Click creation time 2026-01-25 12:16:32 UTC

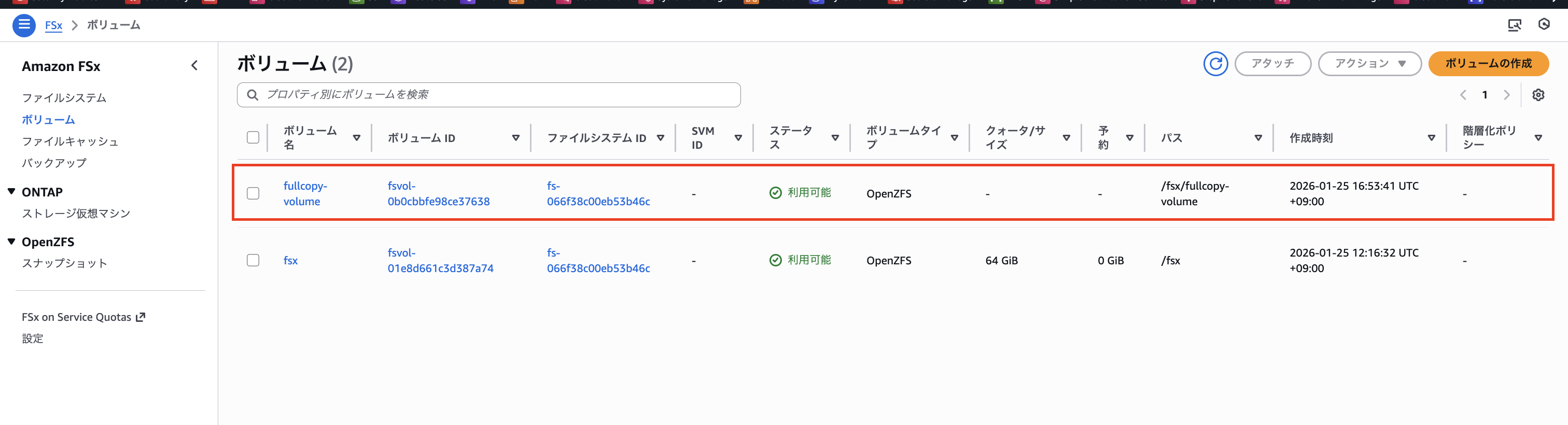click(x=1354, y=260)
